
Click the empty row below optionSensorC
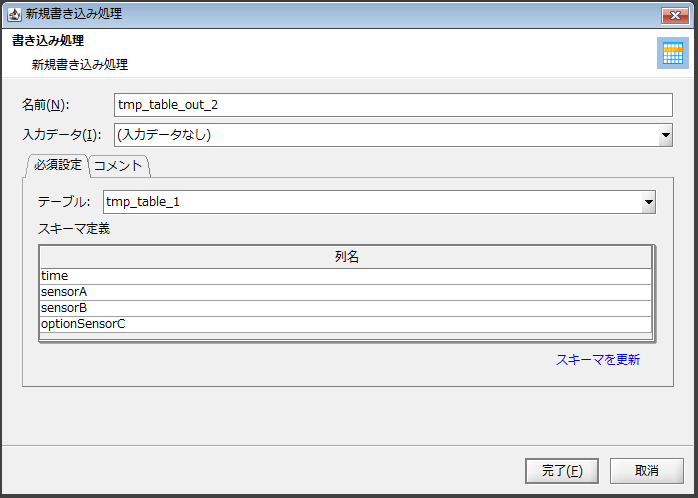346,336
